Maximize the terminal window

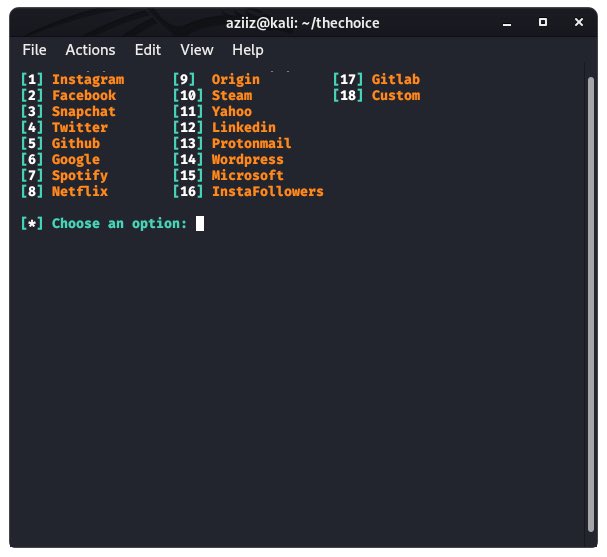click(x=543, y=22)
